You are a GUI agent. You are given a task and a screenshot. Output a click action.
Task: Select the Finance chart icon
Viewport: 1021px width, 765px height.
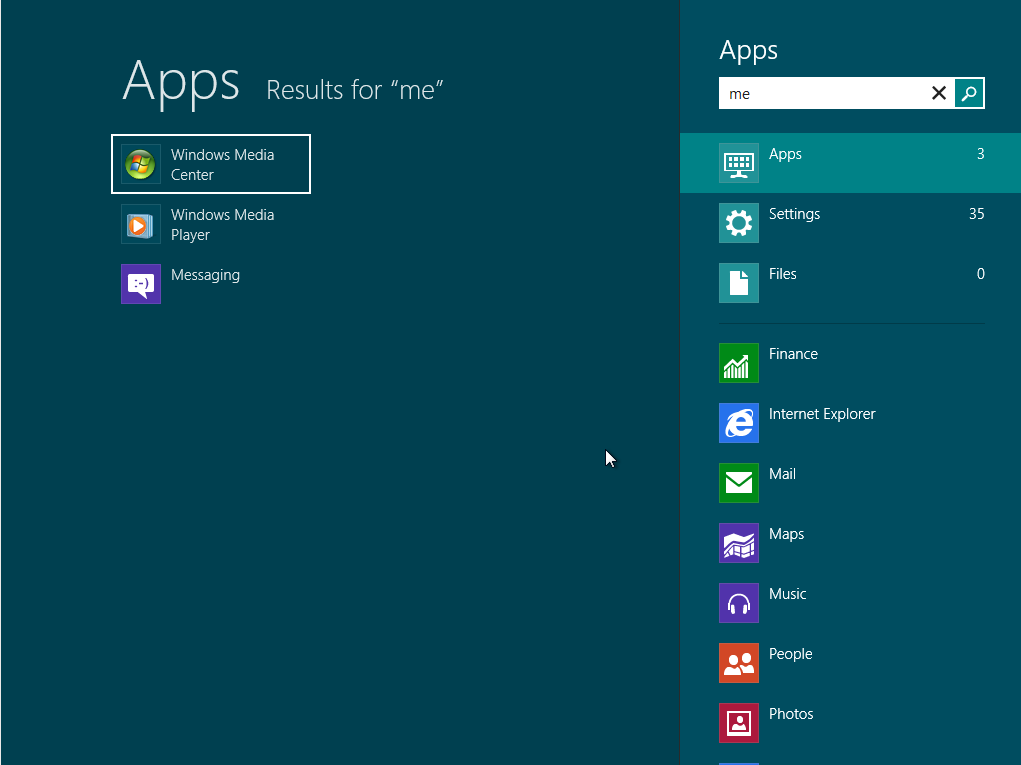pos(738,363)
